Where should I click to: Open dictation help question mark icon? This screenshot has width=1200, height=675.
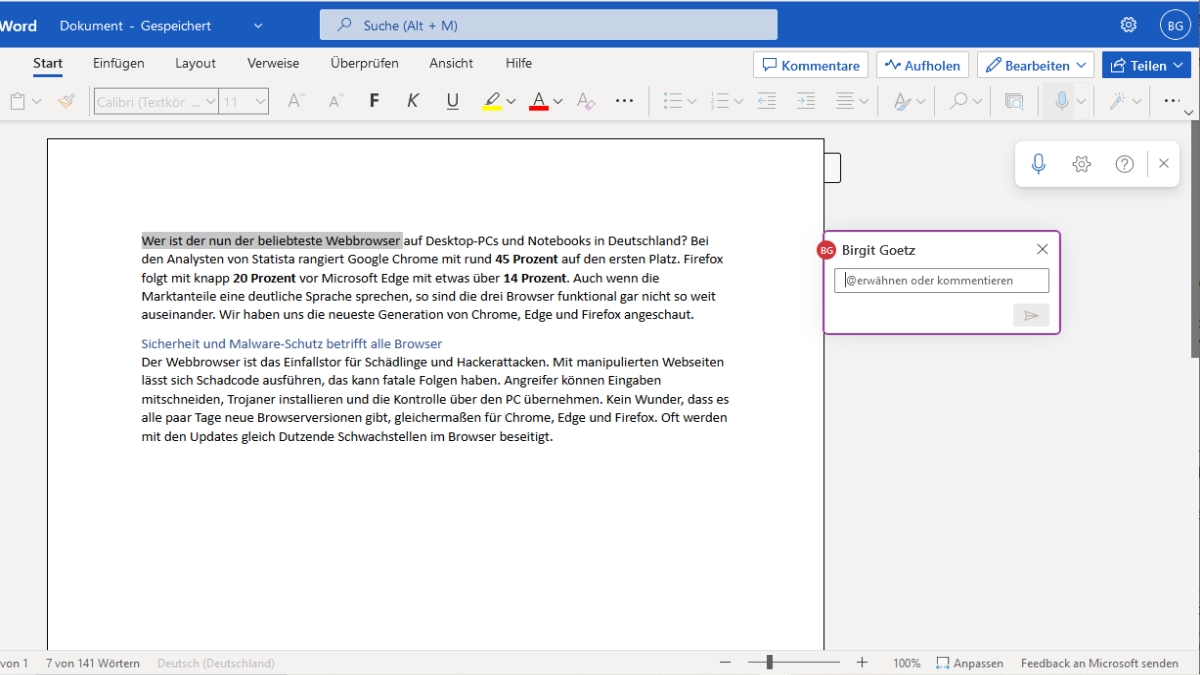[x=1124, y=164]
